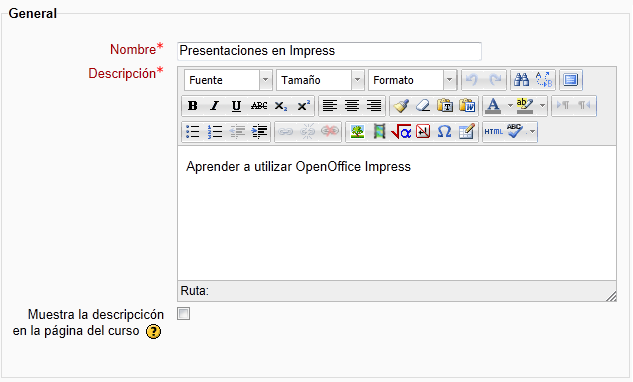The height and width of the screenshot is (382, 633).
Task: Switch to HTML source editing
Action: (x=493, y=132)
